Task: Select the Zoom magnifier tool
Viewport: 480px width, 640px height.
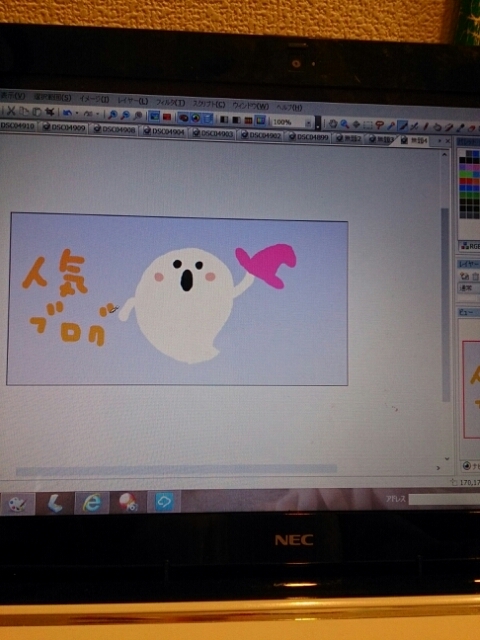Action: [x=344, y=124]
